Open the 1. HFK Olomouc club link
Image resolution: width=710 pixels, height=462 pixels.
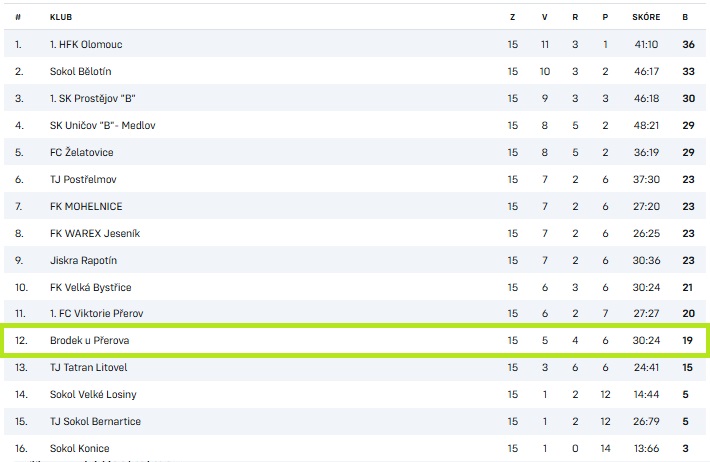click(86, 45)
